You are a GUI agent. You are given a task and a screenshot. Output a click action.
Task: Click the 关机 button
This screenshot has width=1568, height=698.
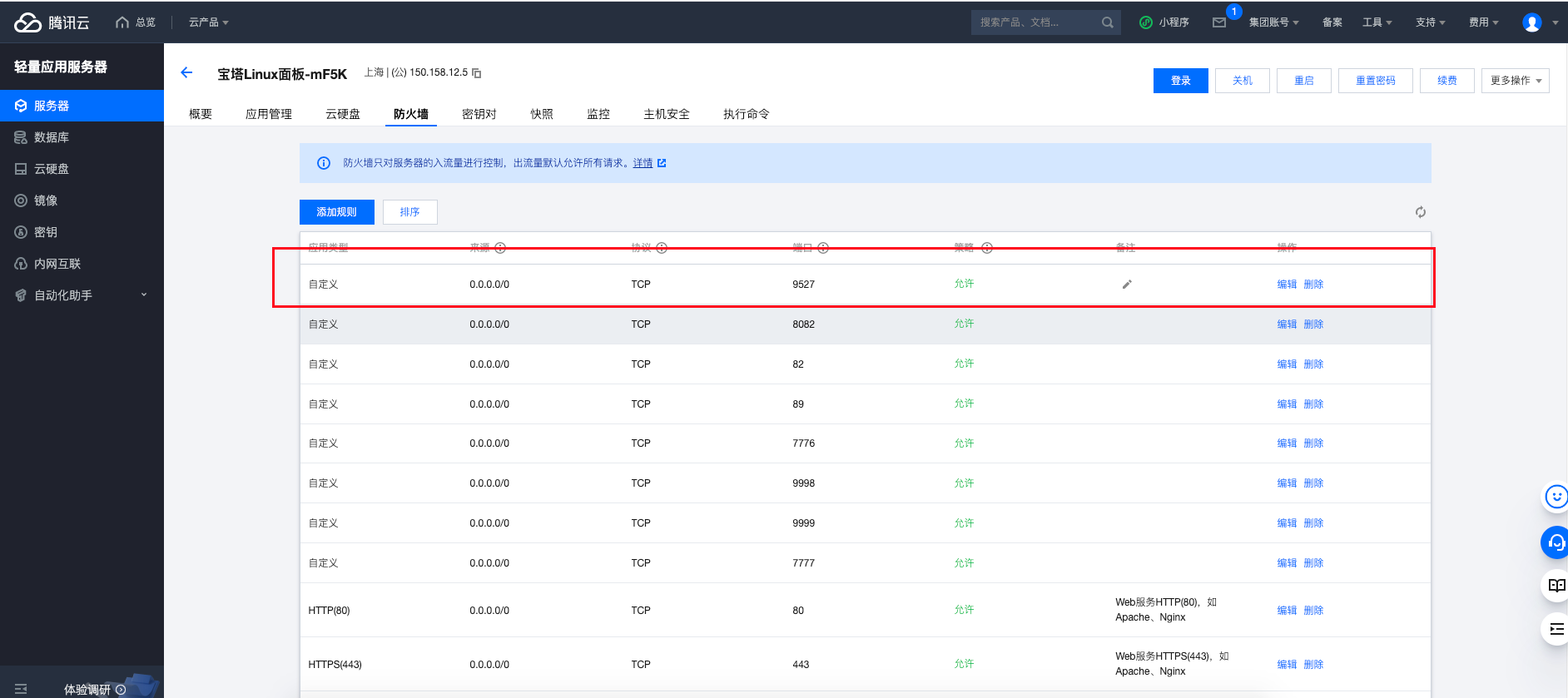1243,81
